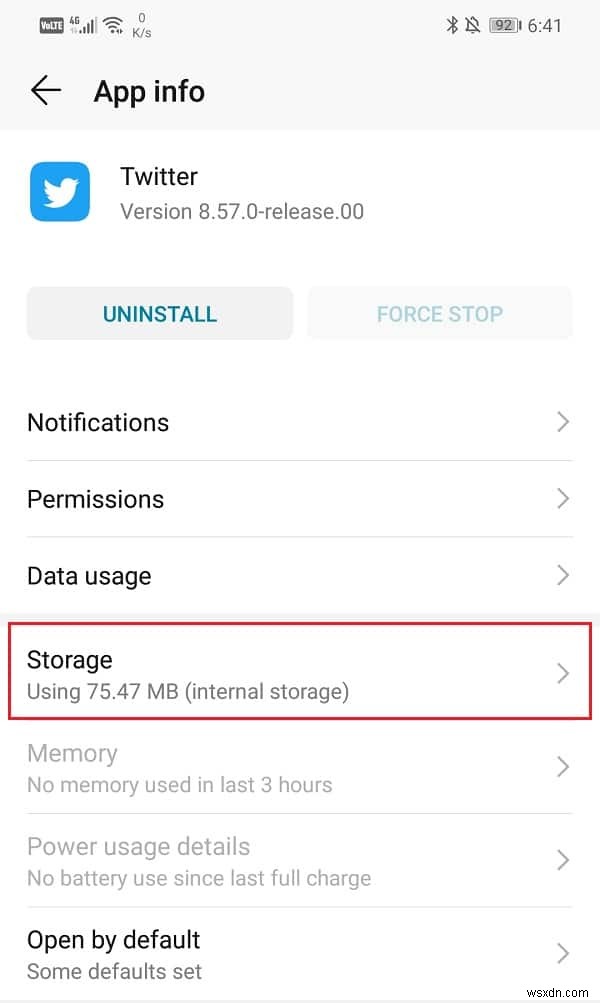Viewport: 600px width, 1003px height.
Task: Tap the clock showing 6:41
Action: click(545, 26)
